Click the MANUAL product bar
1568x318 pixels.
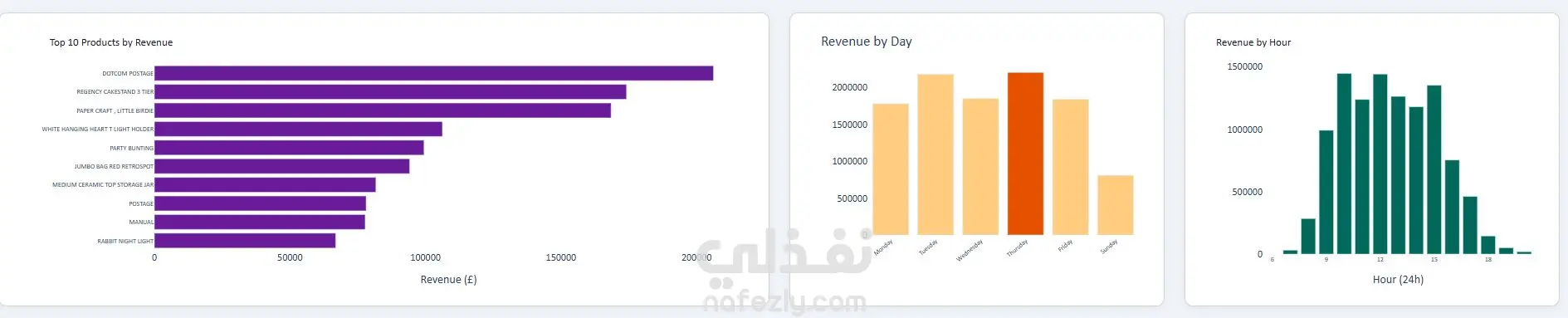coord(260,222)
